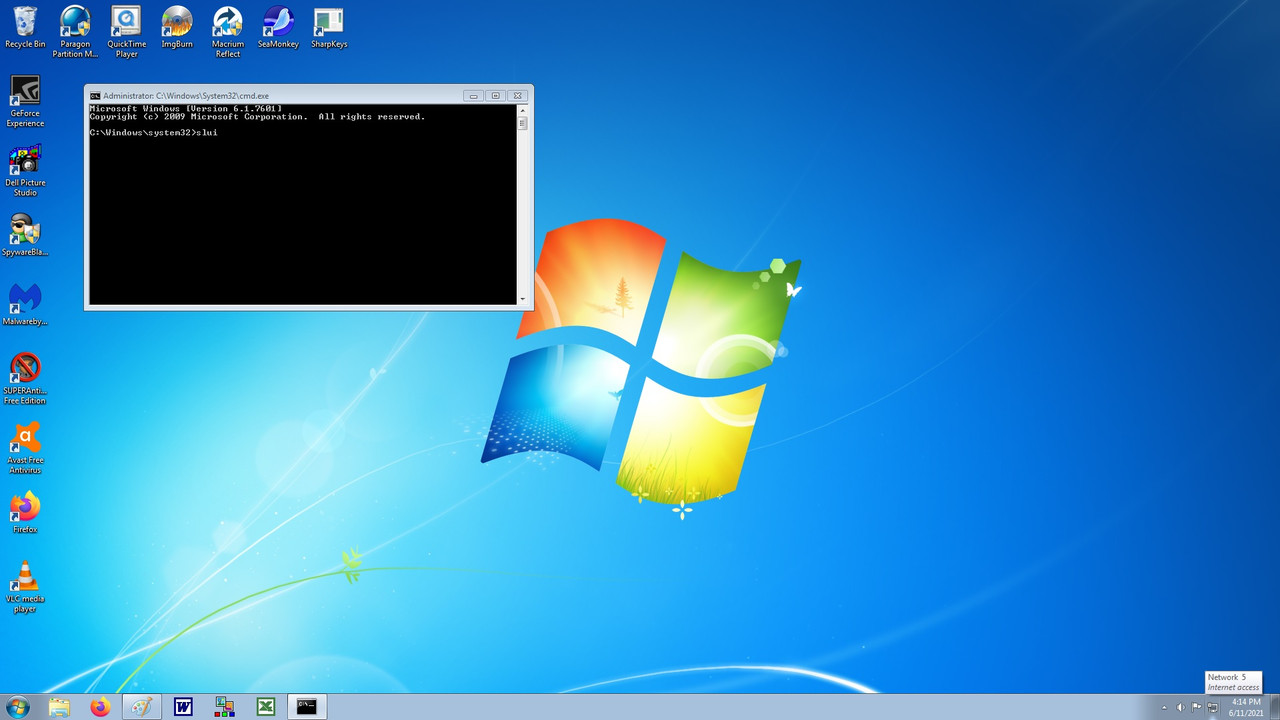Select the SUPERAntiSpyware Free Edition icon

click(25, 379)
